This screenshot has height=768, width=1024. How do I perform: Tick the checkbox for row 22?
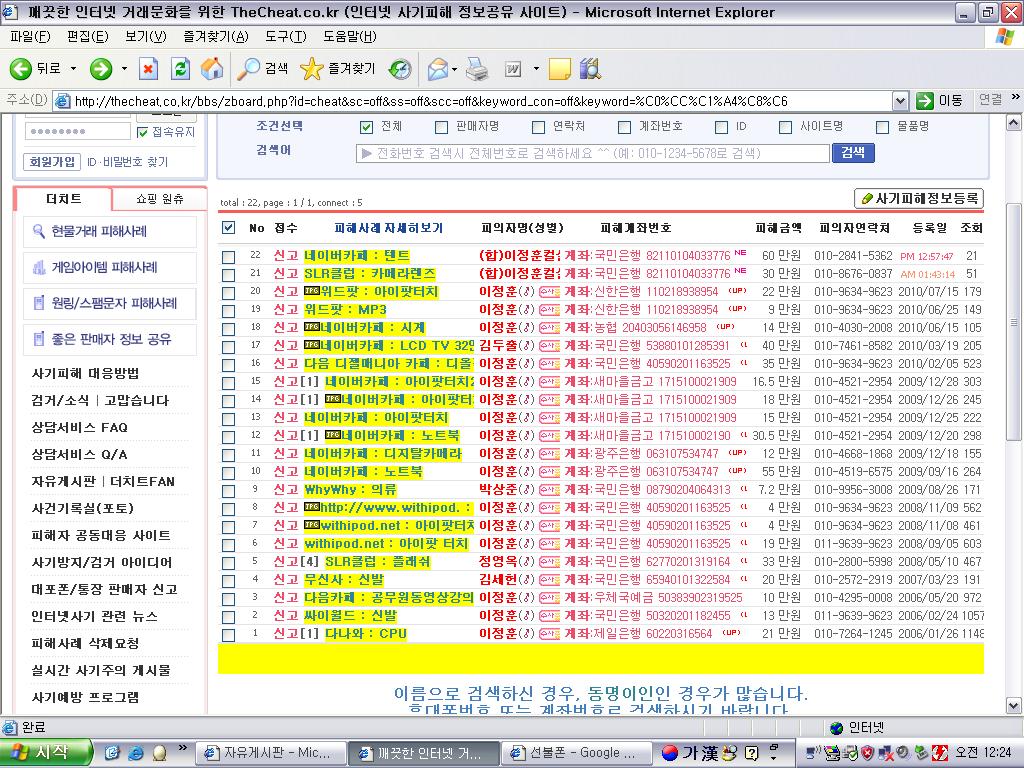click(x=228, y=256)
